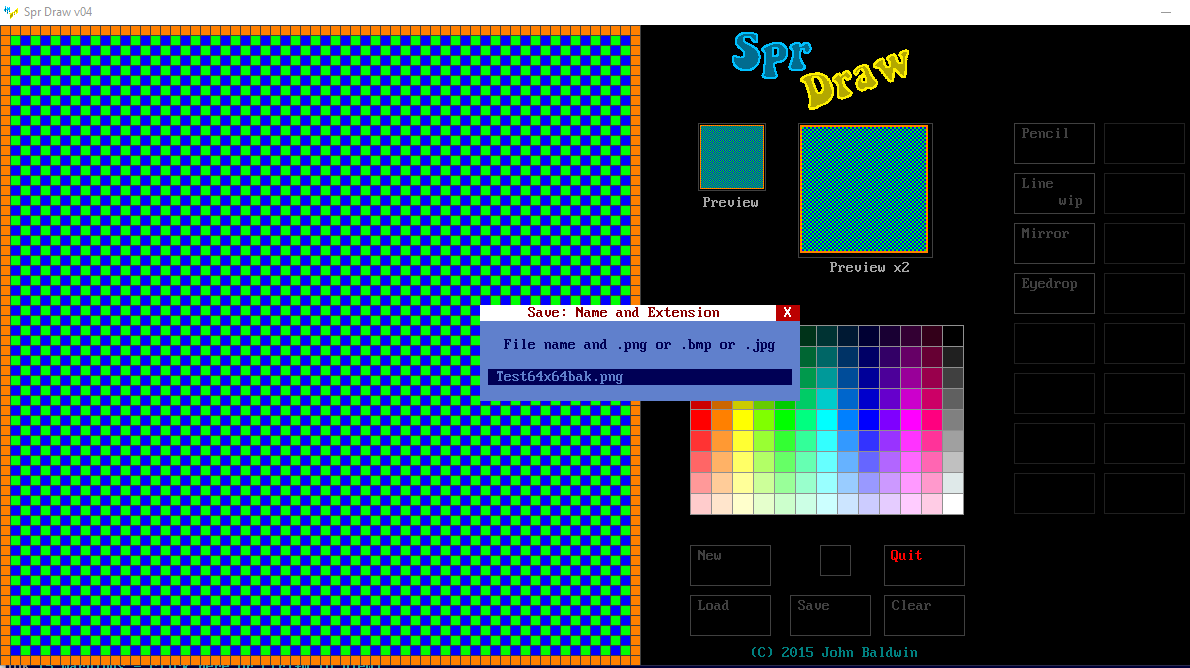The height and width of the screenshot is (668, 1190).
Task: Close the Save dialog with red X
Action: (788, 313)
